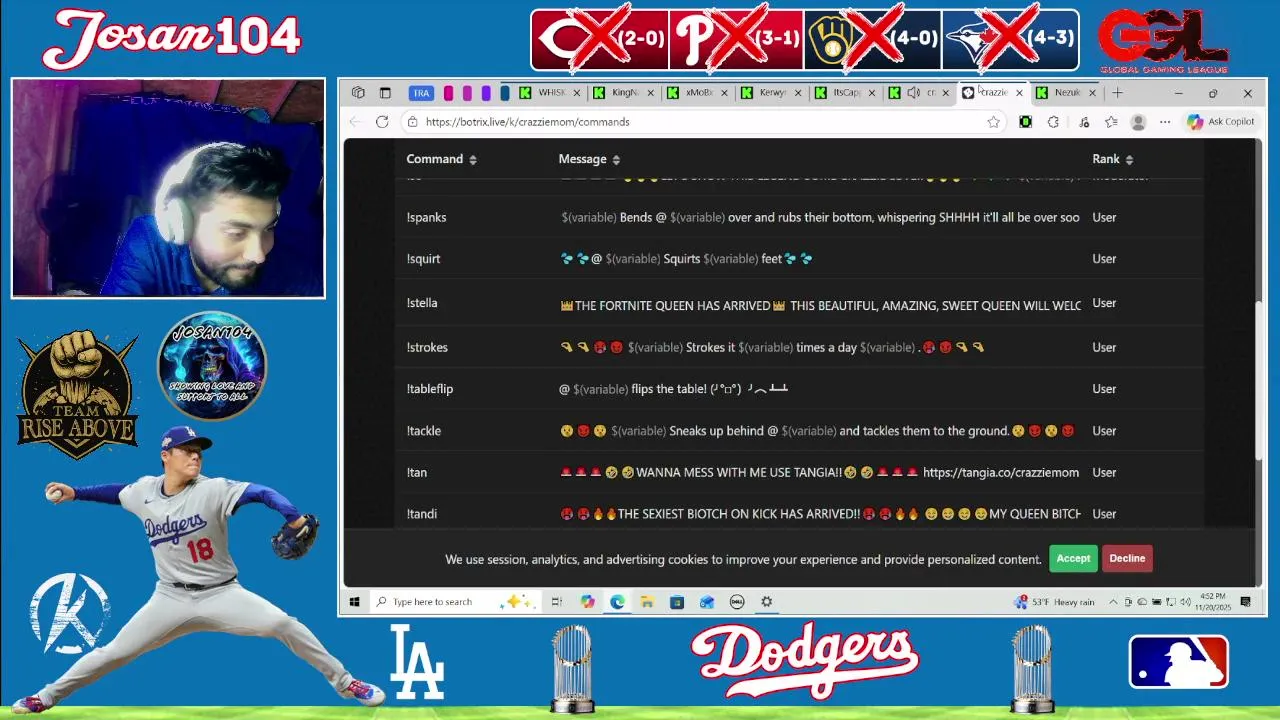The width and height of the screenshot is (1280, 720).
Task: Sort the table by Rank column
Action: point(1112,159)
